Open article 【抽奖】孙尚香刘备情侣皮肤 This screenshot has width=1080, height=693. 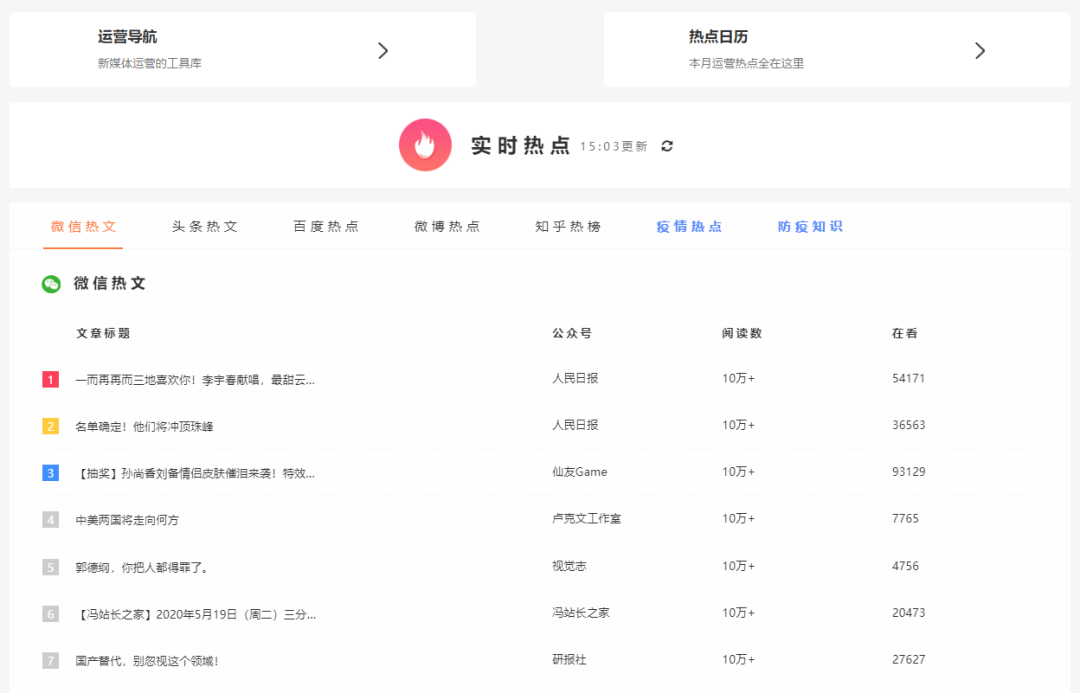click(195, 473)
